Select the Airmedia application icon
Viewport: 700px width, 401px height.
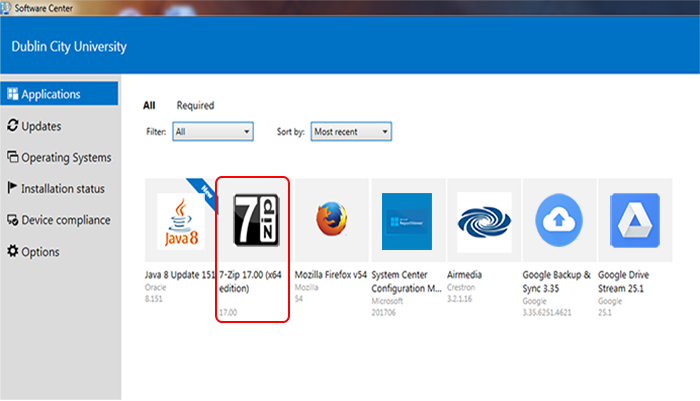tap(484, 222)
